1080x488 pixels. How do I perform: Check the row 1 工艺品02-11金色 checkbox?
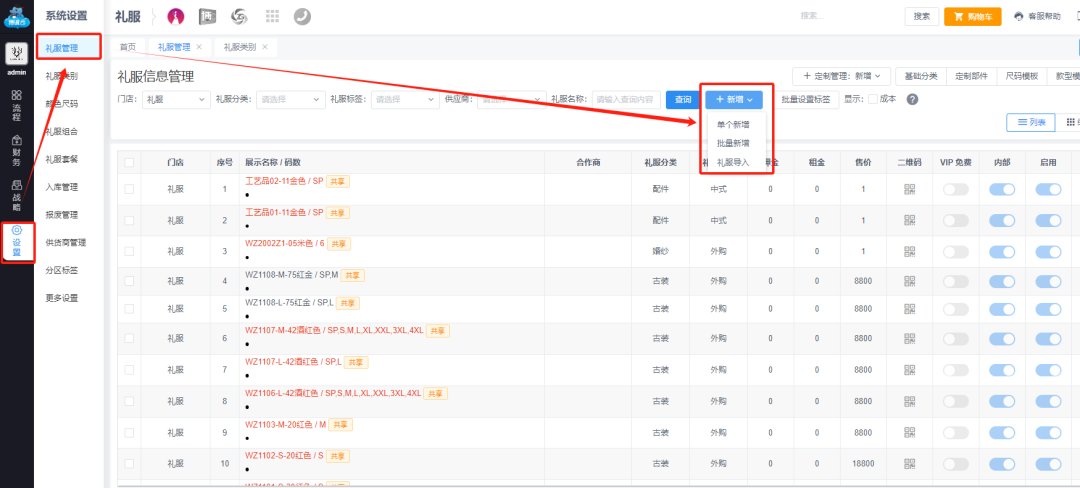click(x=129, y=189)
